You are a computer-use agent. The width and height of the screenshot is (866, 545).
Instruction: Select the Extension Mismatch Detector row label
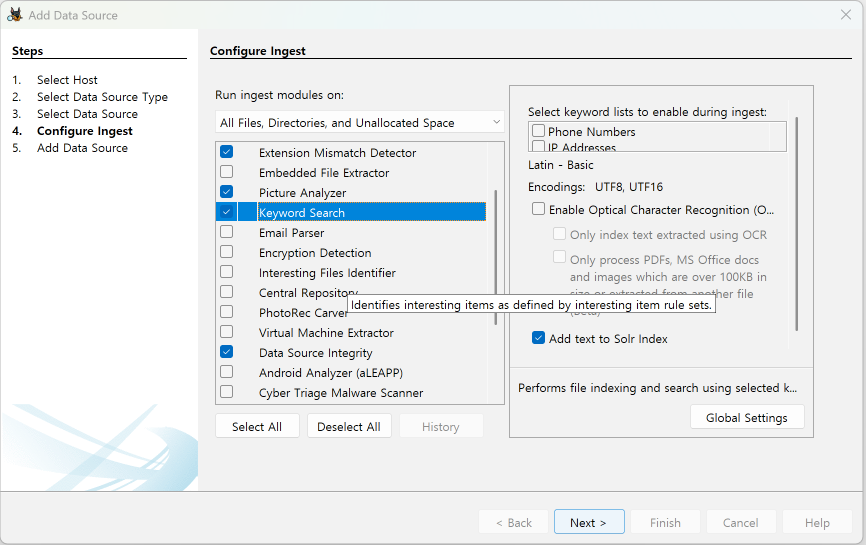click(x=337, y=153)
